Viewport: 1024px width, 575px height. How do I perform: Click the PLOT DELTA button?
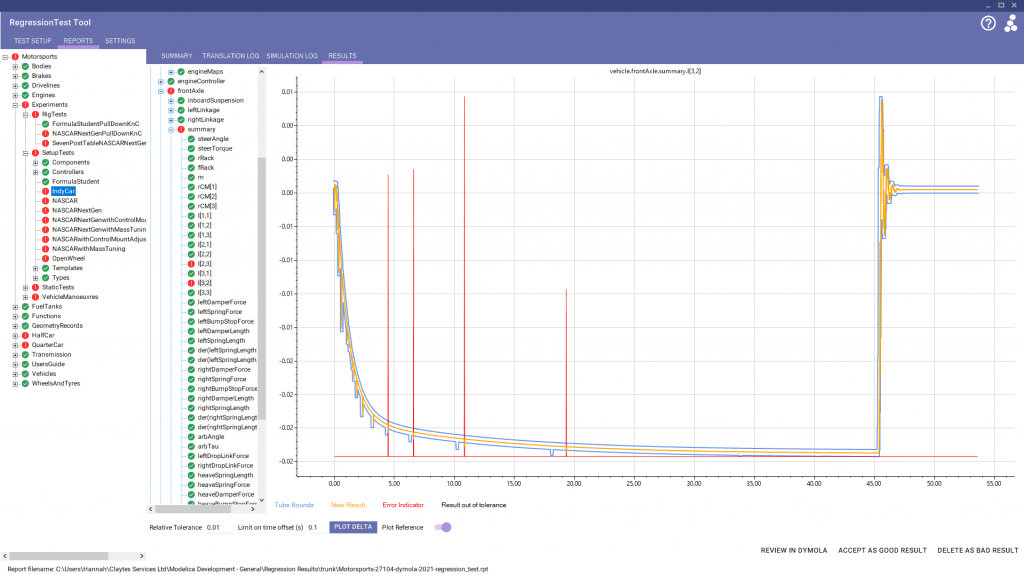(353, 527)
